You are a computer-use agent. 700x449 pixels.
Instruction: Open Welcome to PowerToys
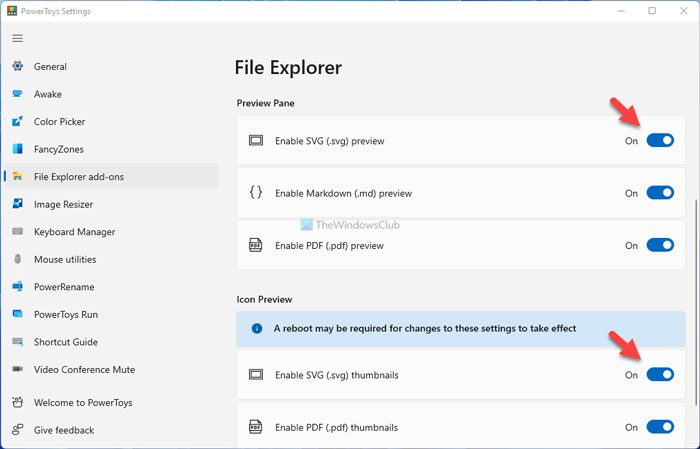(83, 403)
